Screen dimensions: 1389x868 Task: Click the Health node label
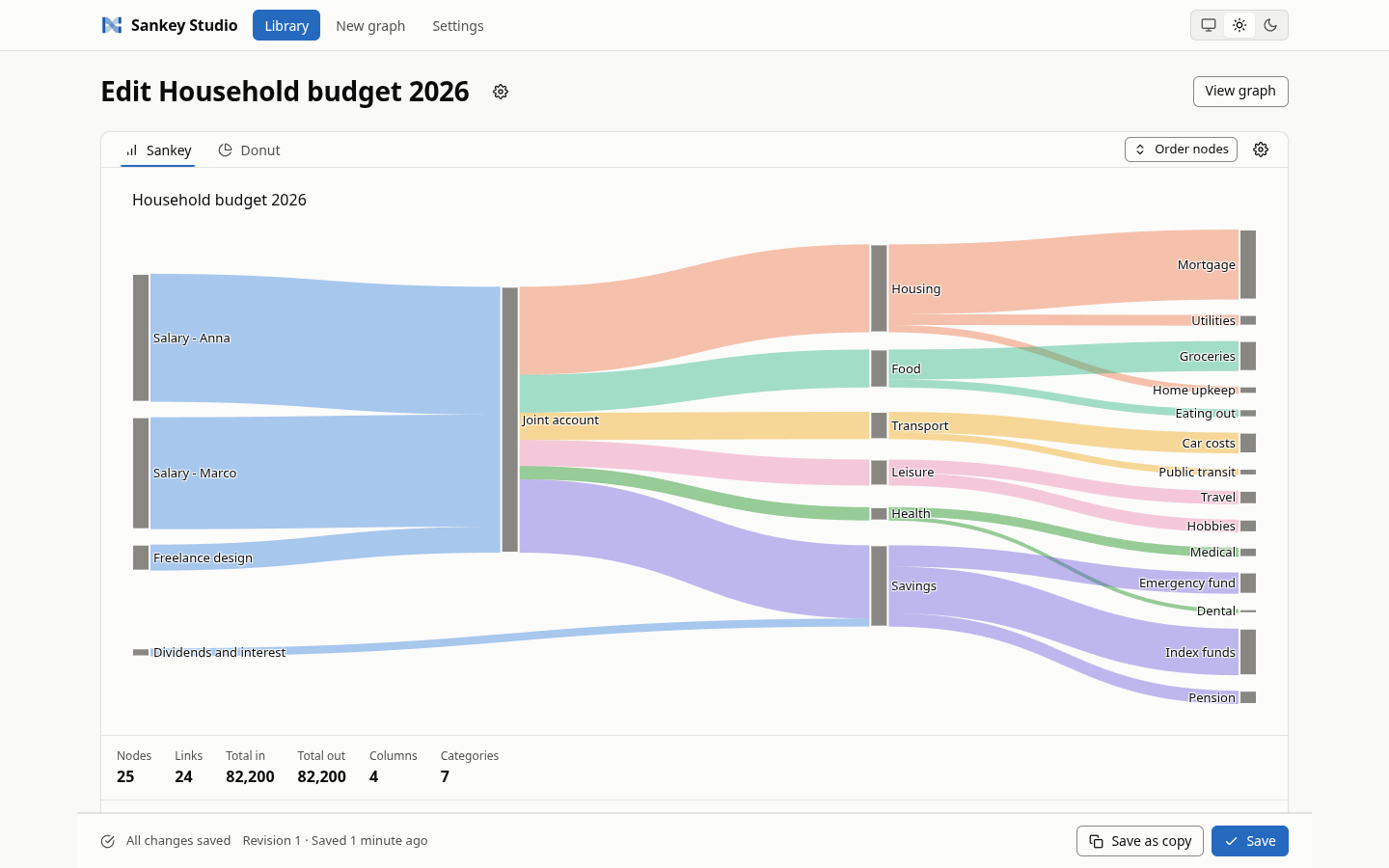(x=911, y=514)
